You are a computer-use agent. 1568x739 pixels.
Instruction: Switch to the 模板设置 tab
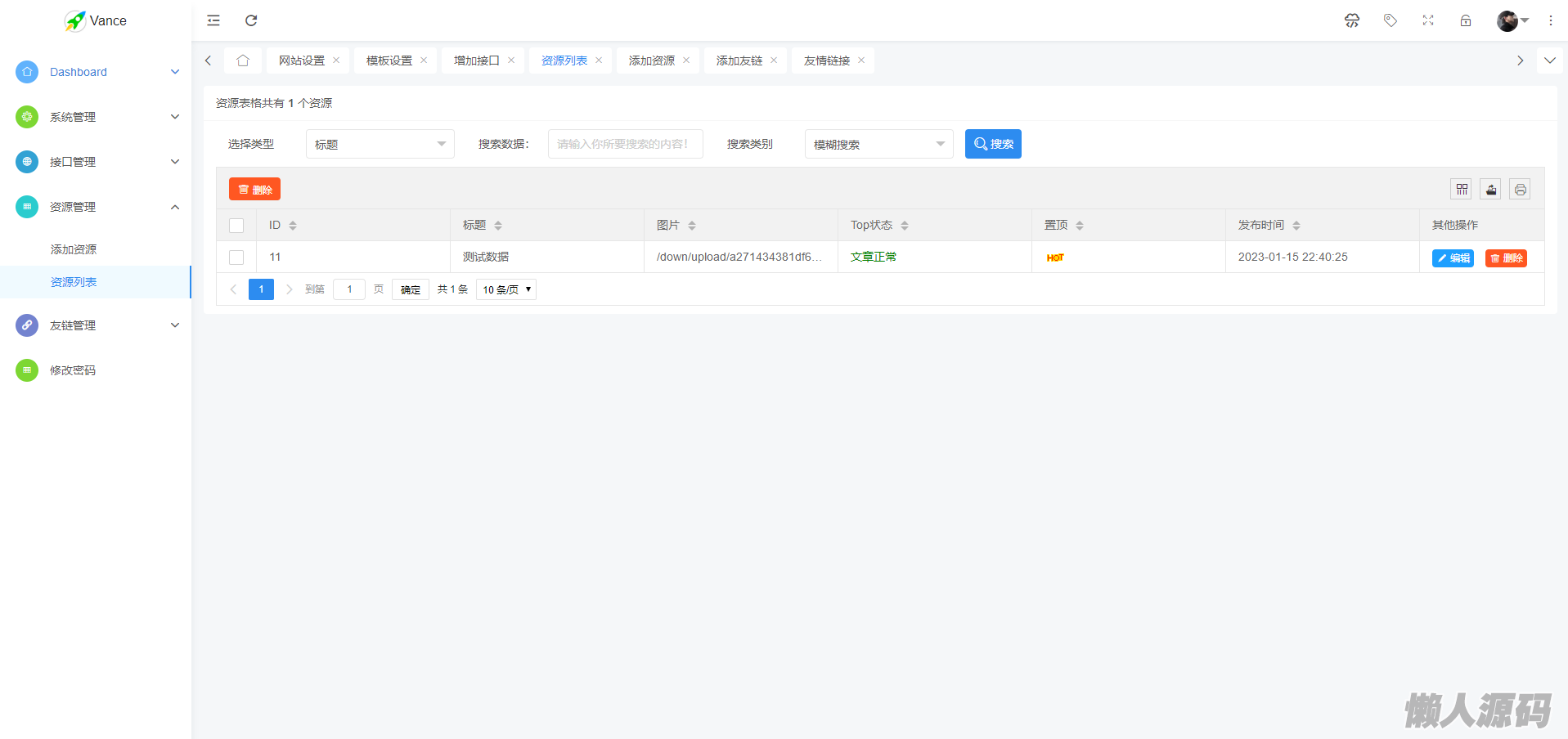(389, 60)
